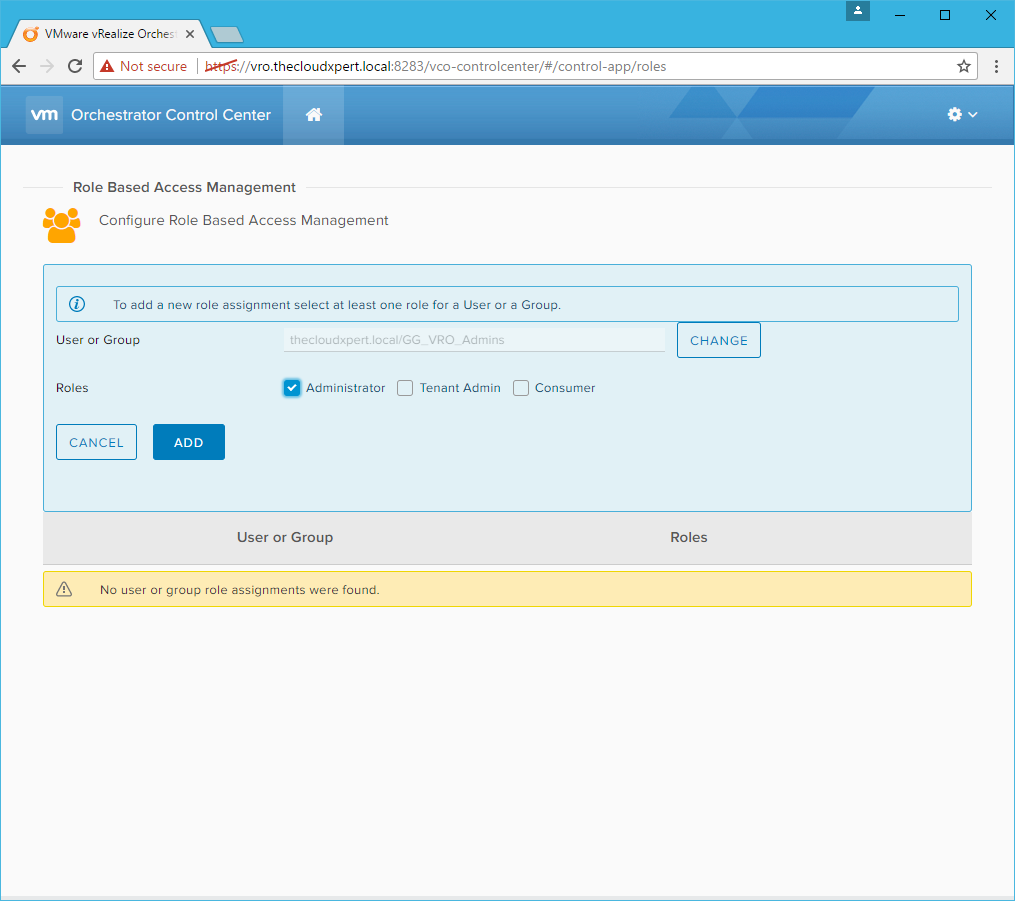Click the VMware vm logo
1015x901 pixels.
45,115
